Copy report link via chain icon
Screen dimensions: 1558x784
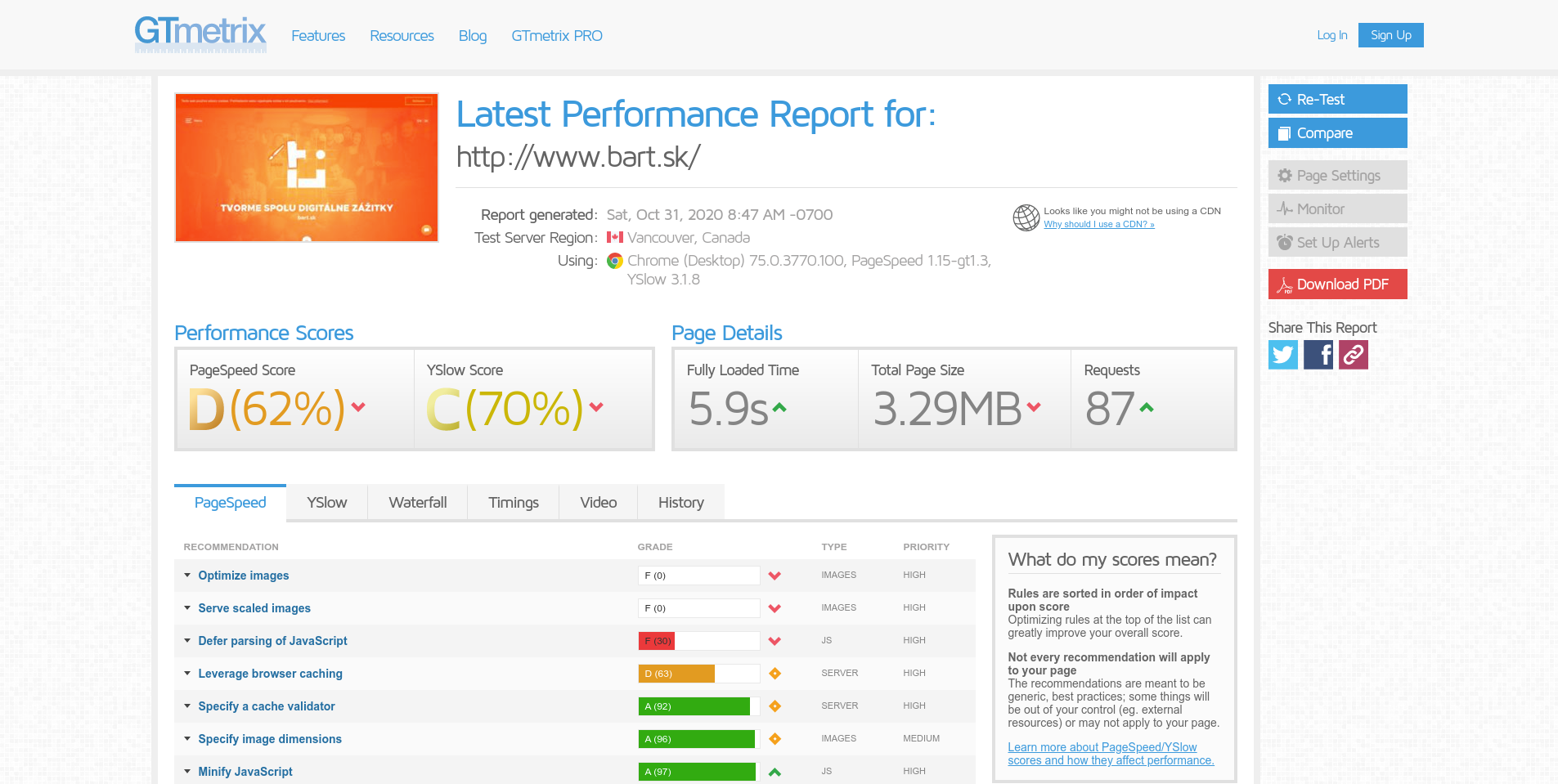[x=1354, y=355]
